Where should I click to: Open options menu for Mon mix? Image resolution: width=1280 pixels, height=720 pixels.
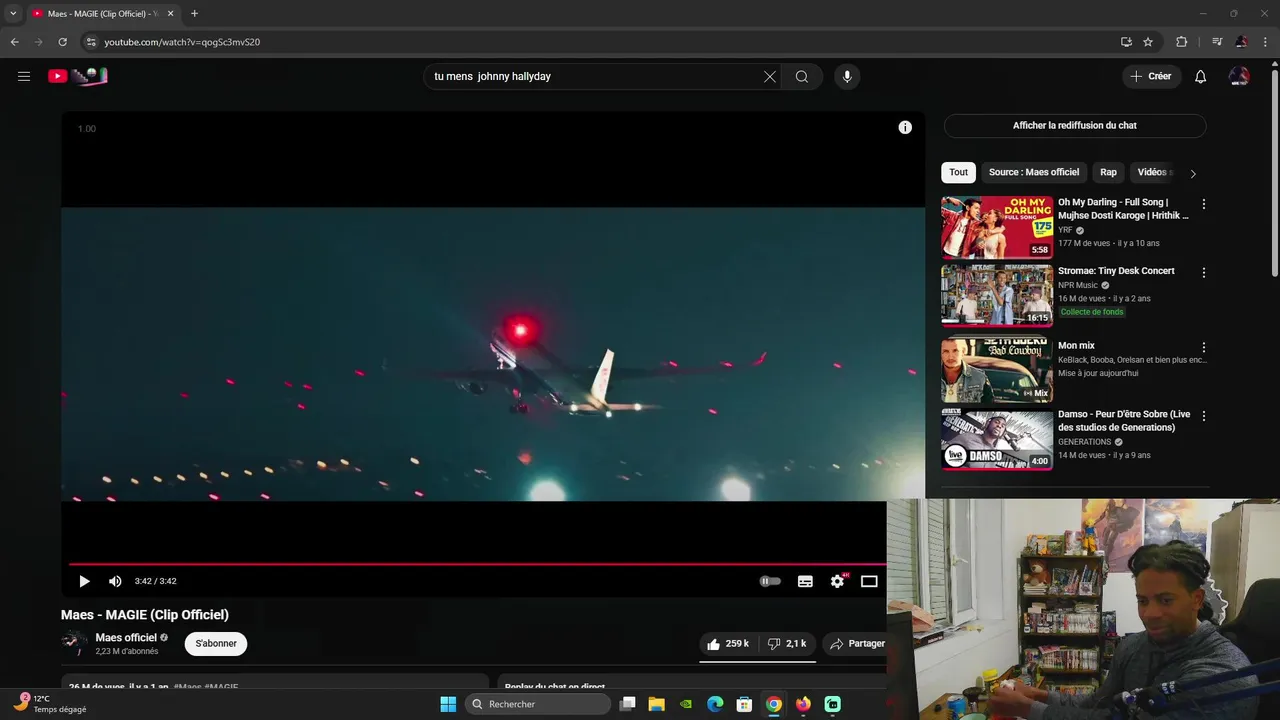[x=1203, y=347]
